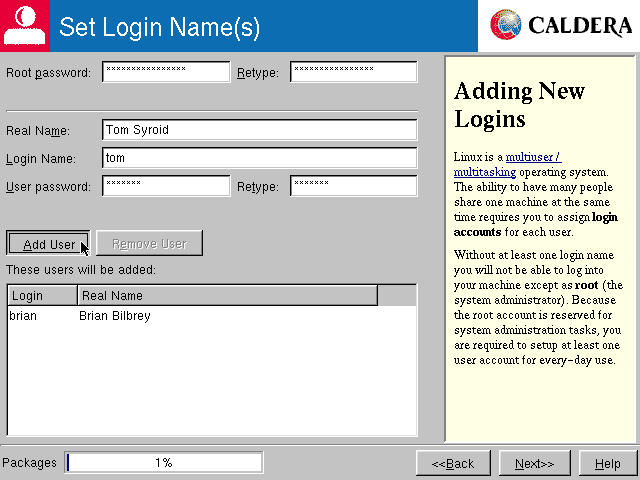Sort by the Login column header

point(42,295)
